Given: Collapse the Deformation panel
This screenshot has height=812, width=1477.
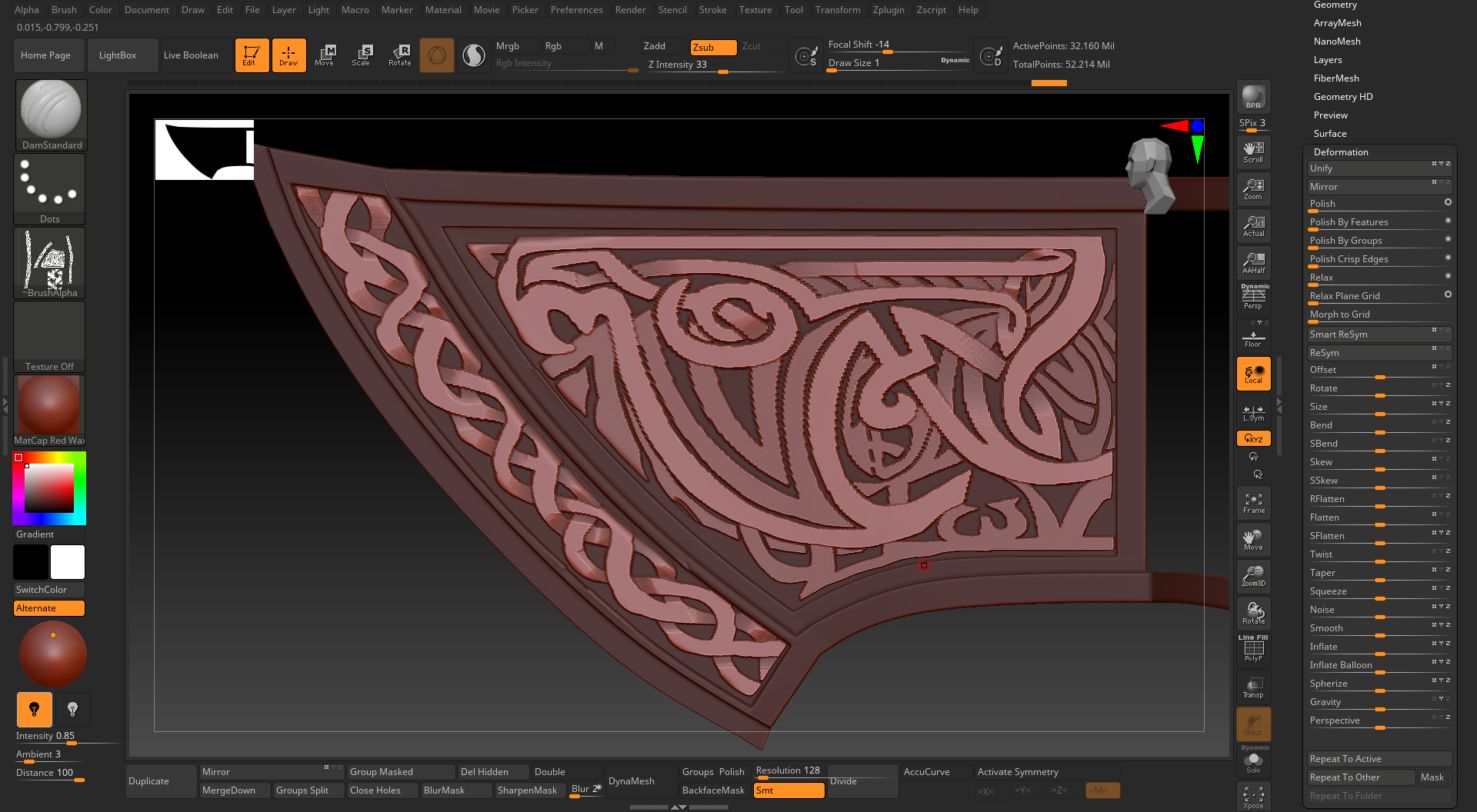Looking at the screenshot, I should click(1340, 152).
